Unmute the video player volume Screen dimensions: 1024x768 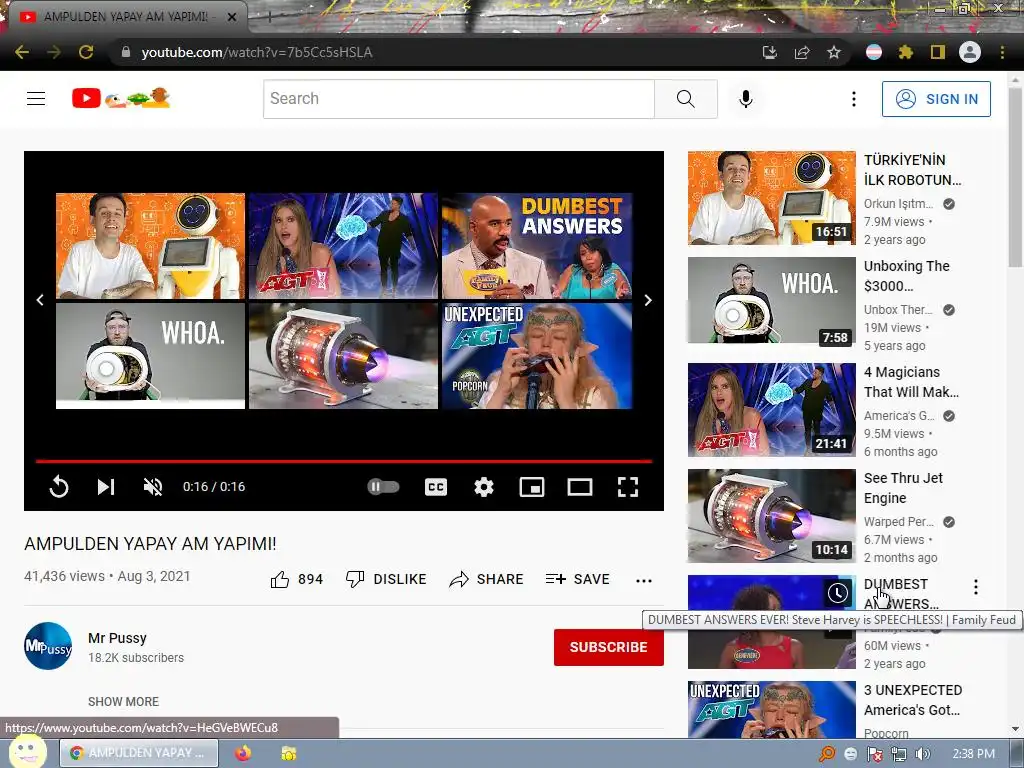pyautogui.click(x=153, y=487)
